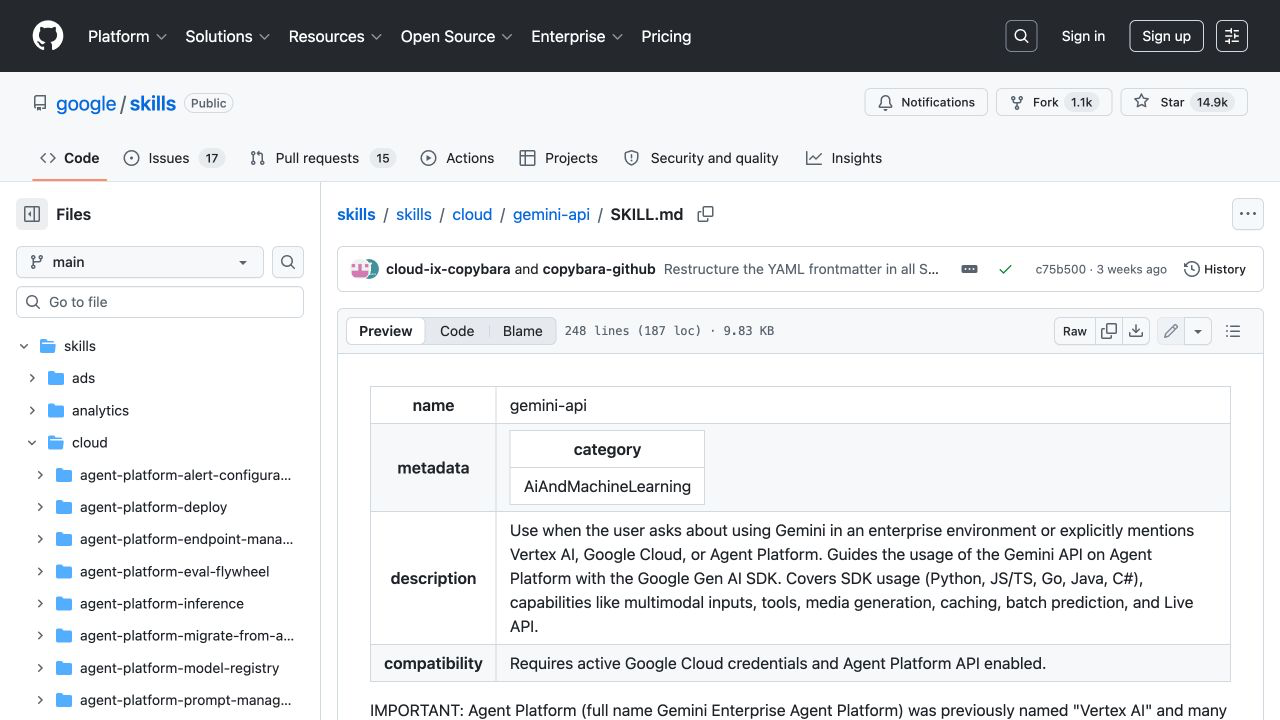Open the skills repository name link
This screenshot has width=1280, height=720.
tap(153, 103)
